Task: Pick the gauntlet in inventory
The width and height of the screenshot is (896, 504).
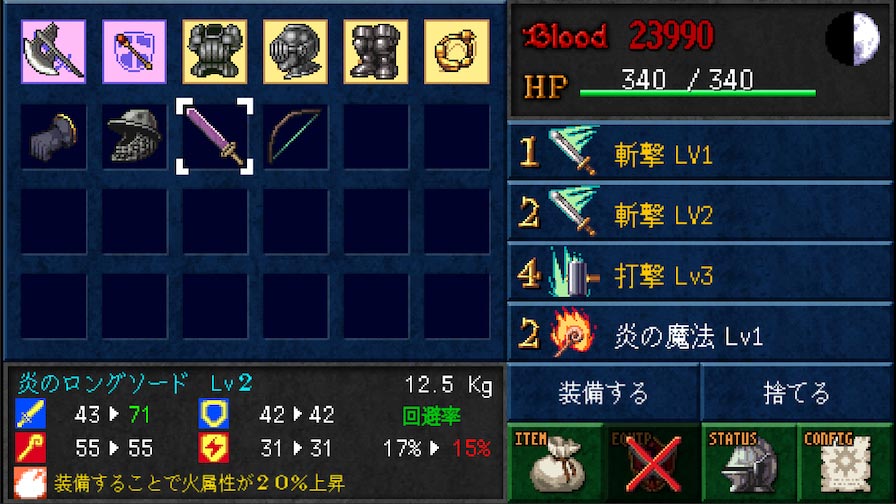Action: click(54, 137)
